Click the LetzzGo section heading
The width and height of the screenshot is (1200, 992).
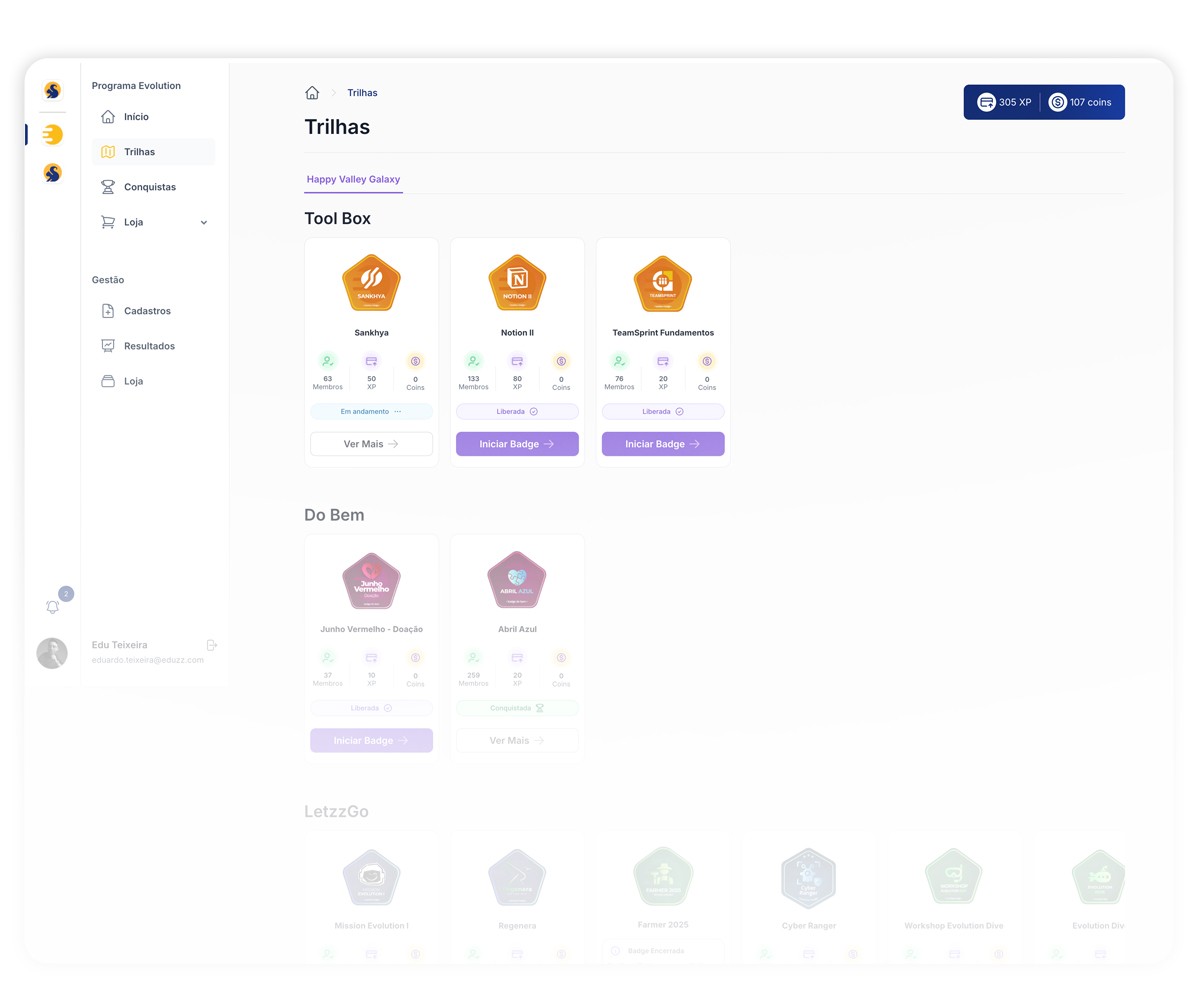click(336, 812)
